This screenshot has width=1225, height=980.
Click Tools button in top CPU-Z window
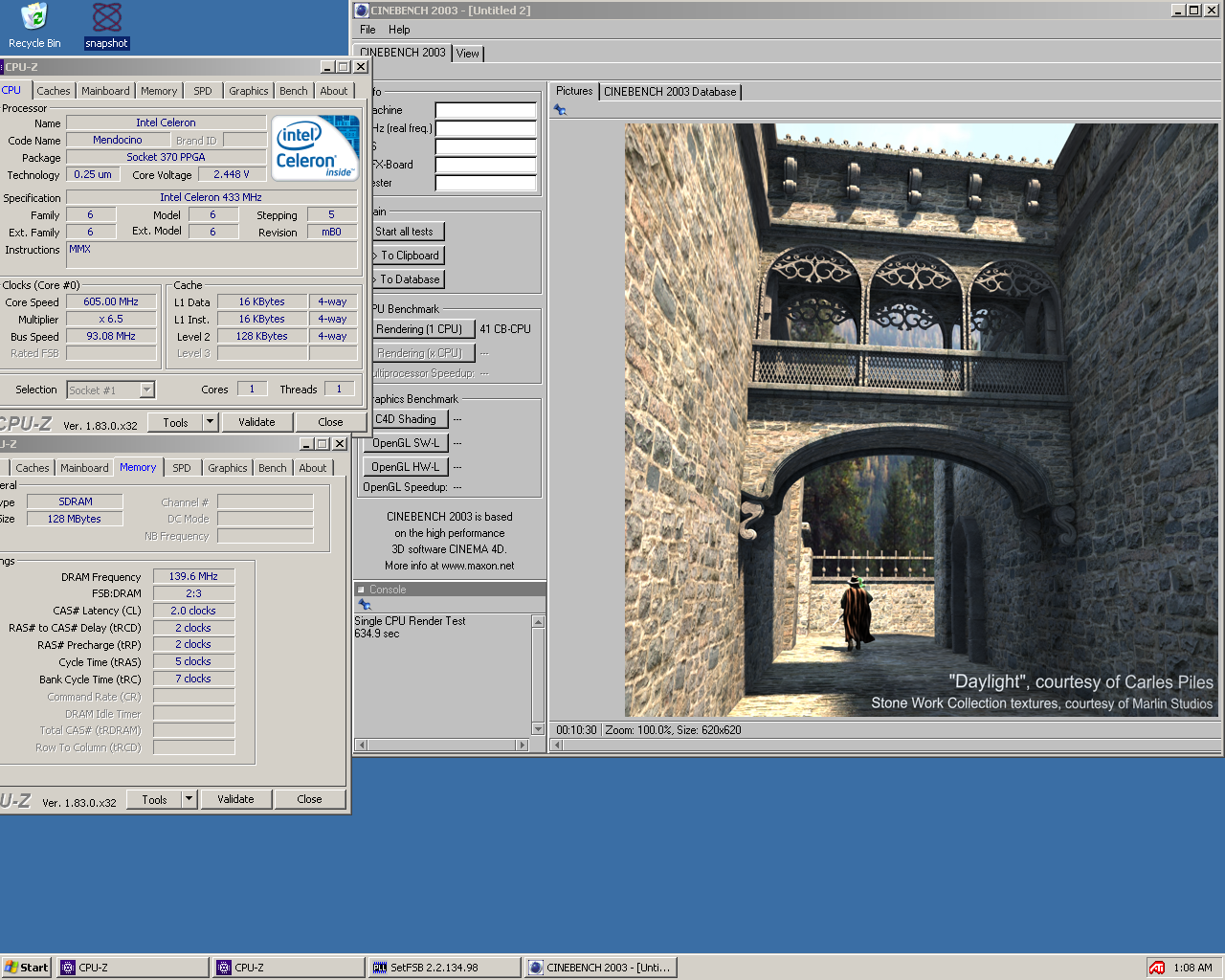pyautogui.click(x=175, y=422)
